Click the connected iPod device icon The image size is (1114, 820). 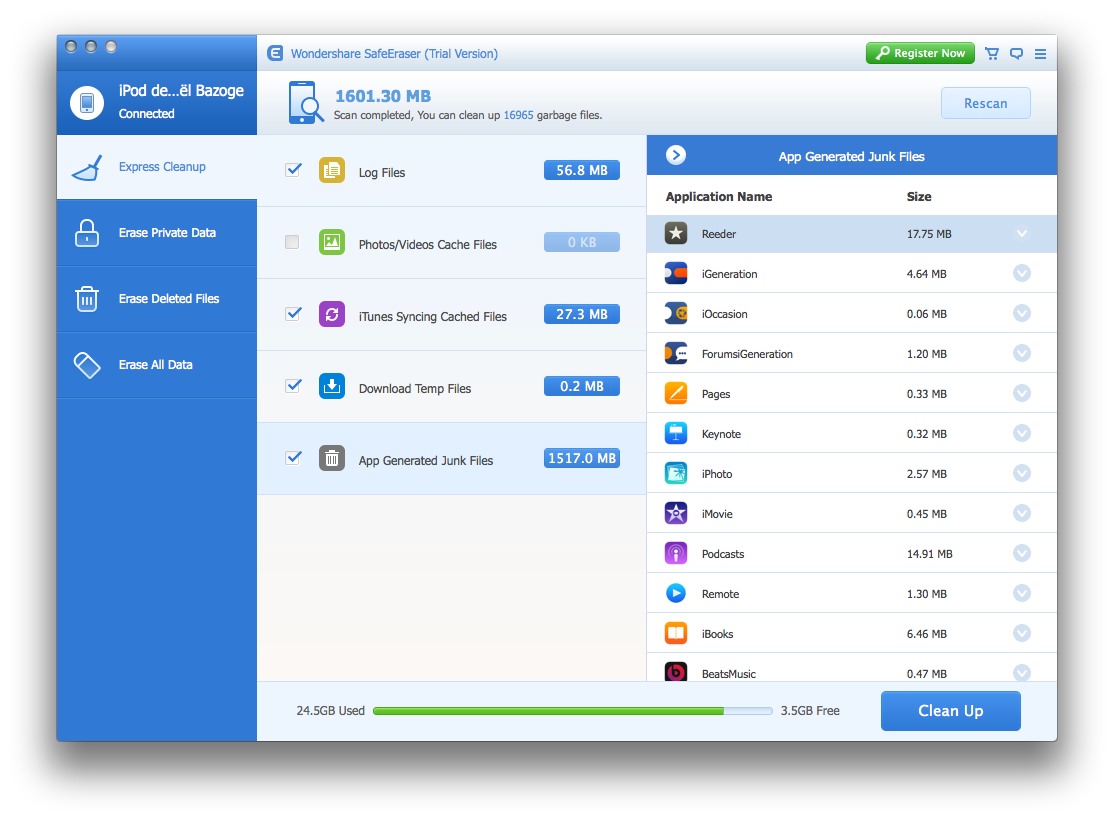[87, 102]
